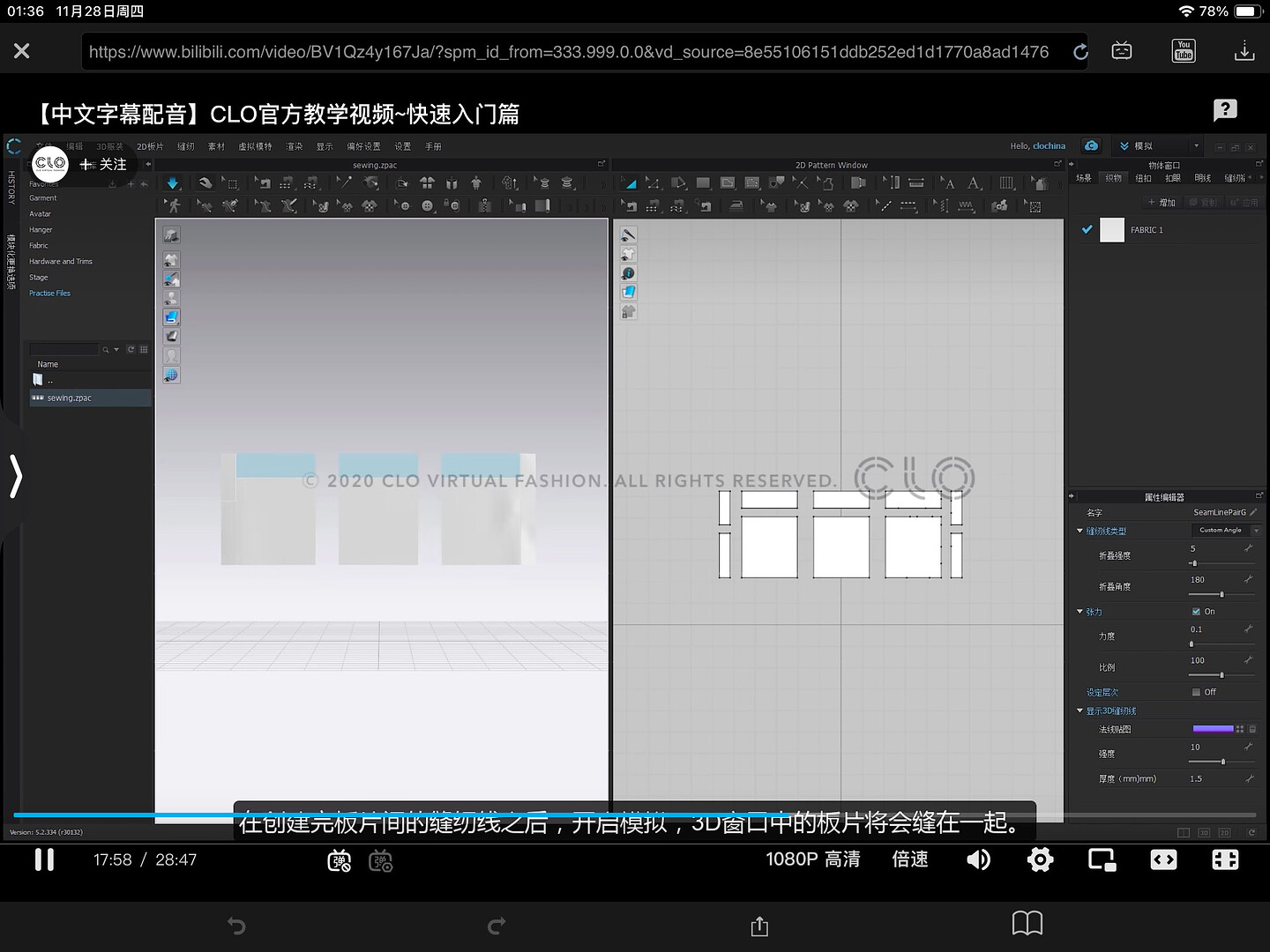Image resolution: width=1270 pixels, height=952 pixels.
Task: Toggle the 2D seamline visibility eye icon
Action: pos(628,234)
